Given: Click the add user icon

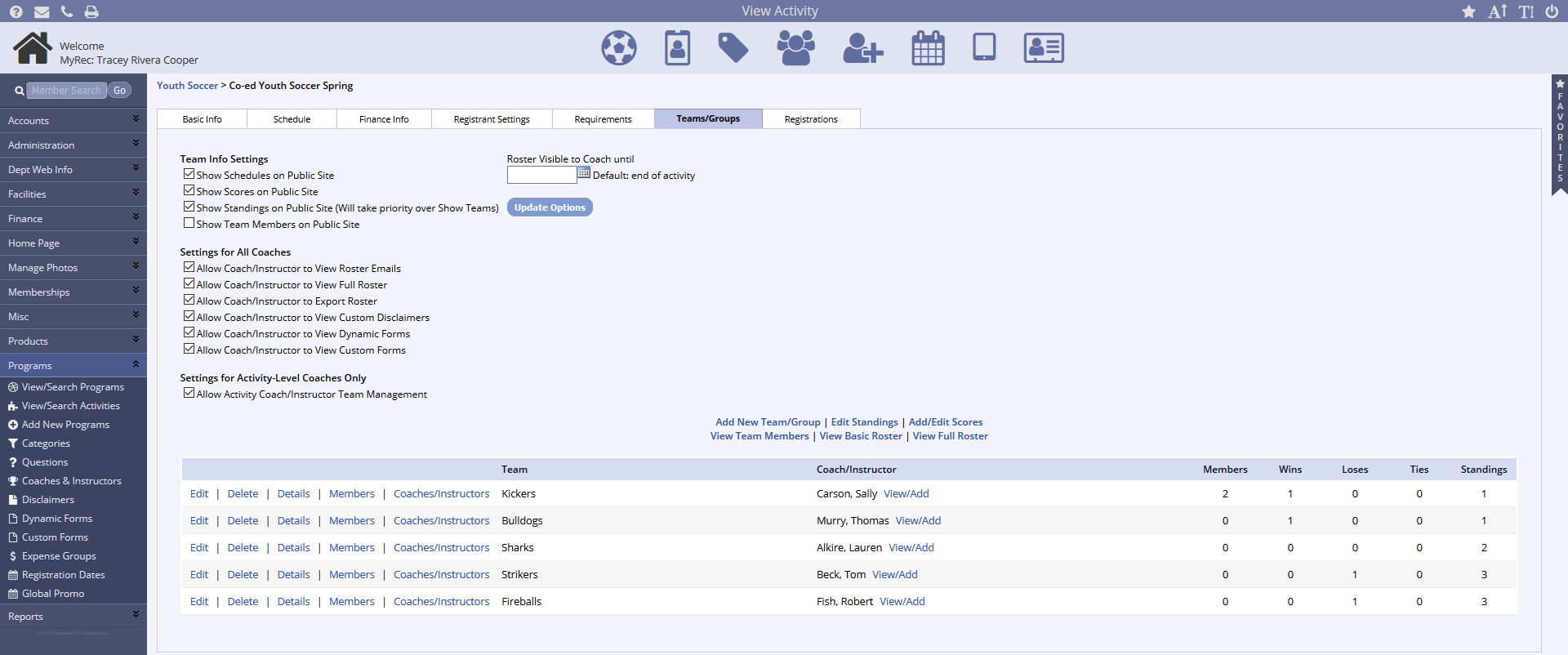Looking at the screenshot, I should tap(863, 48).
